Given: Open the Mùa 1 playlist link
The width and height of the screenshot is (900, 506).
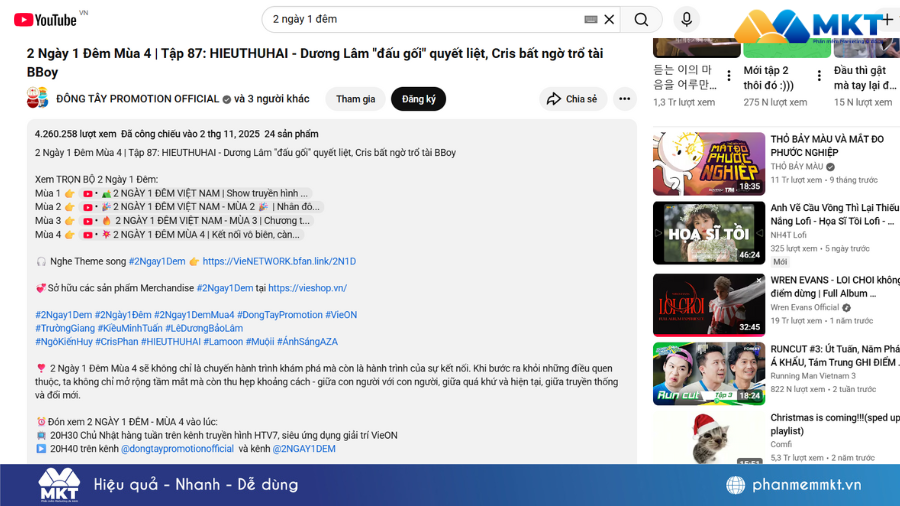Looking at the screenshot, I should click(195, 193).
